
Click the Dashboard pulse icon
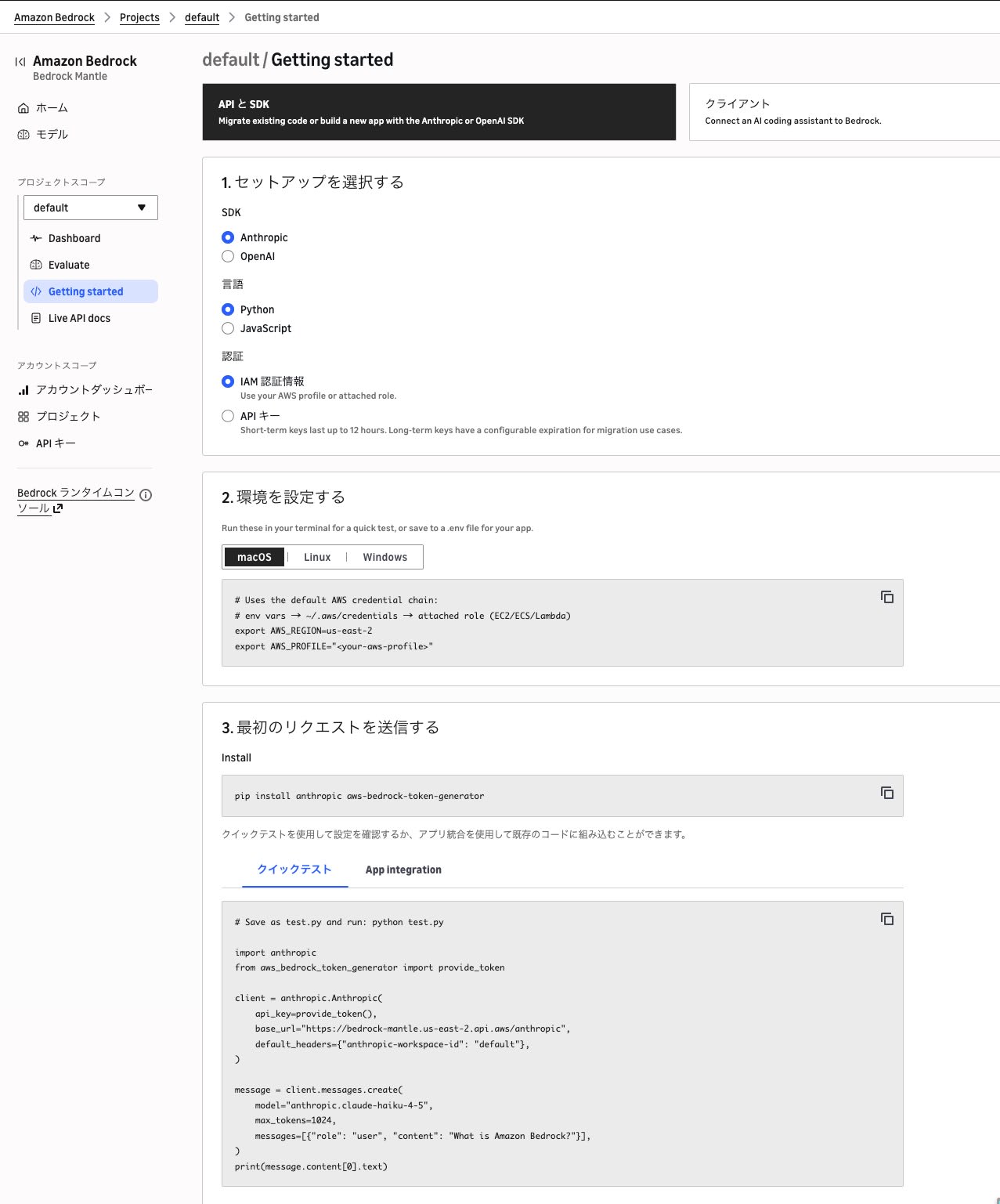pyautogui.click(x=36, y=238)
